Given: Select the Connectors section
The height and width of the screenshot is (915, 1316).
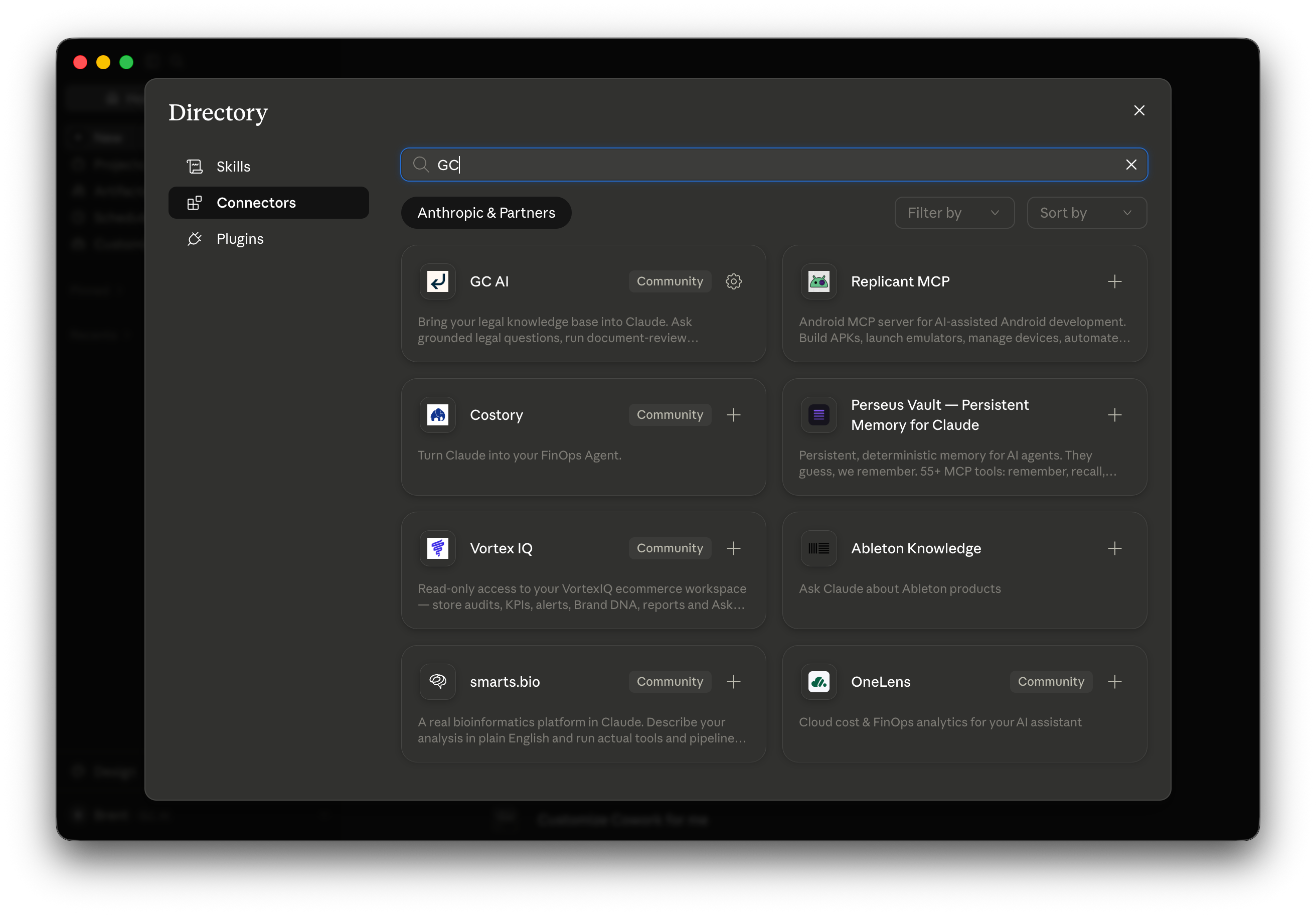Looking at the screenshot, I should pyautogui.click(x=269, y=203).
